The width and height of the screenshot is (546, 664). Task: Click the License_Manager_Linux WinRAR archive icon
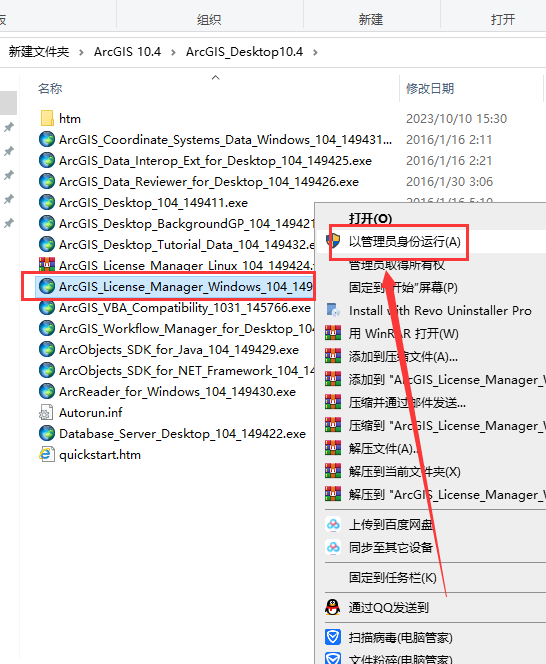coord(47,265)
